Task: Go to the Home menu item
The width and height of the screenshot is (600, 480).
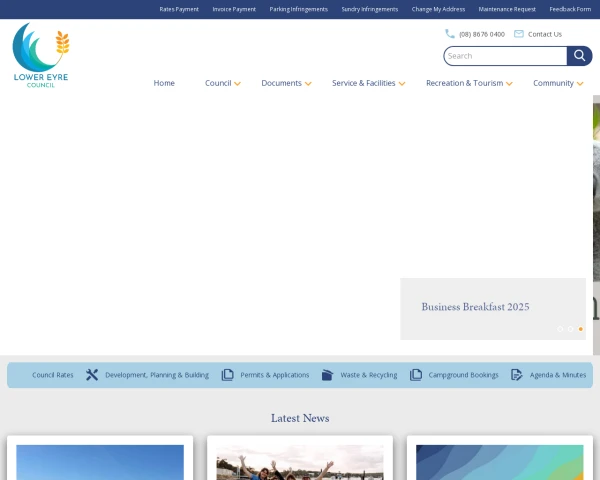Action: [164, 83]
